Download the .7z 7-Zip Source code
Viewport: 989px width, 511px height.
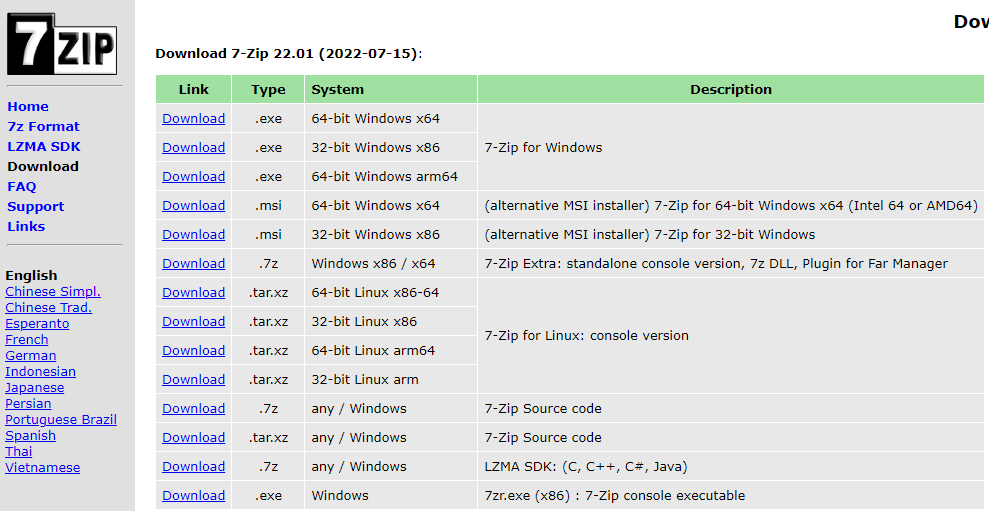pyautogui.click(x=194, y=409)
